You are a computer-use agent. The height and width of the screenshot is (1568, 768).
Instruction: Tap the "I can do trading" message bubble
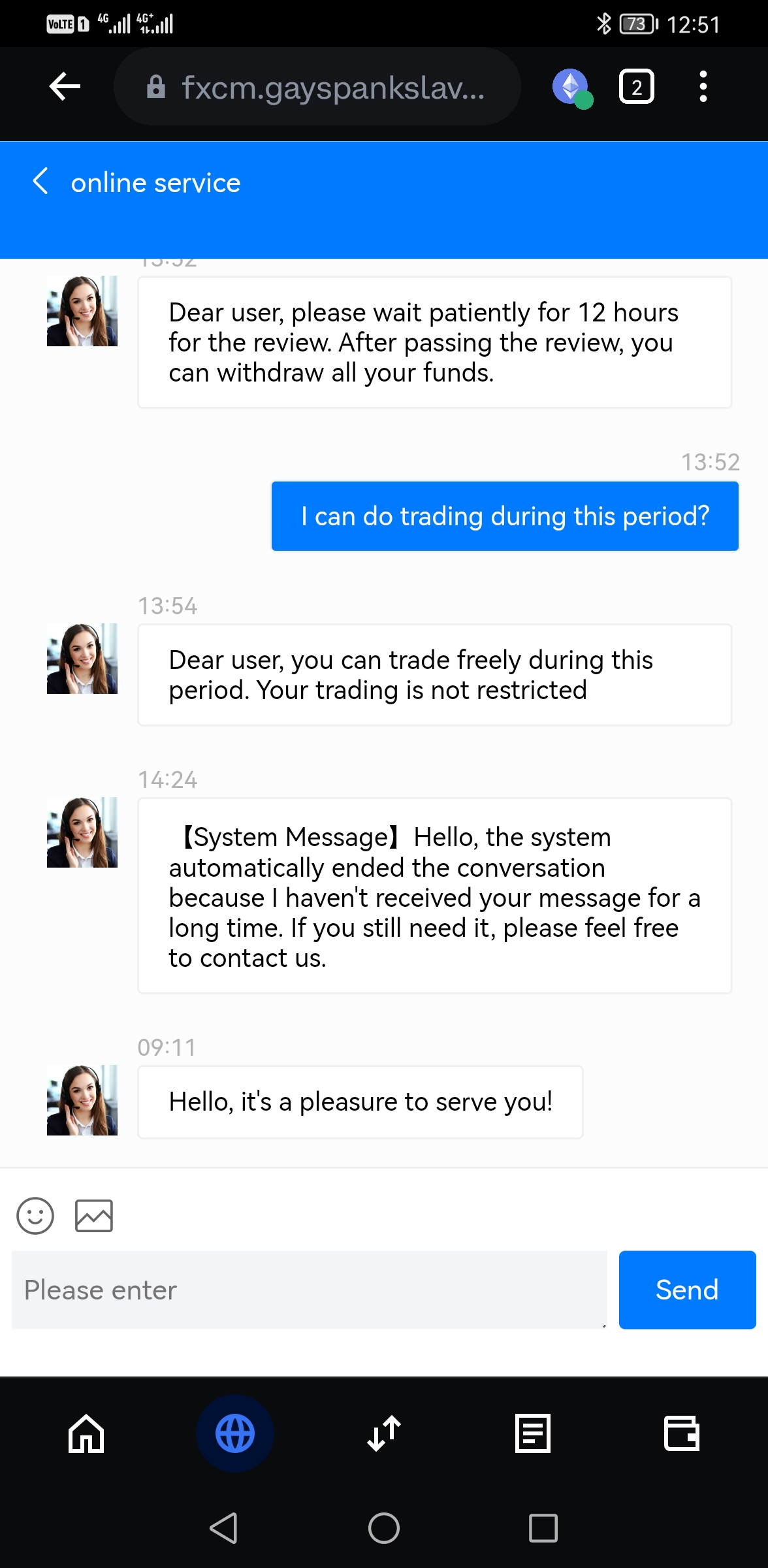(505, 516)
